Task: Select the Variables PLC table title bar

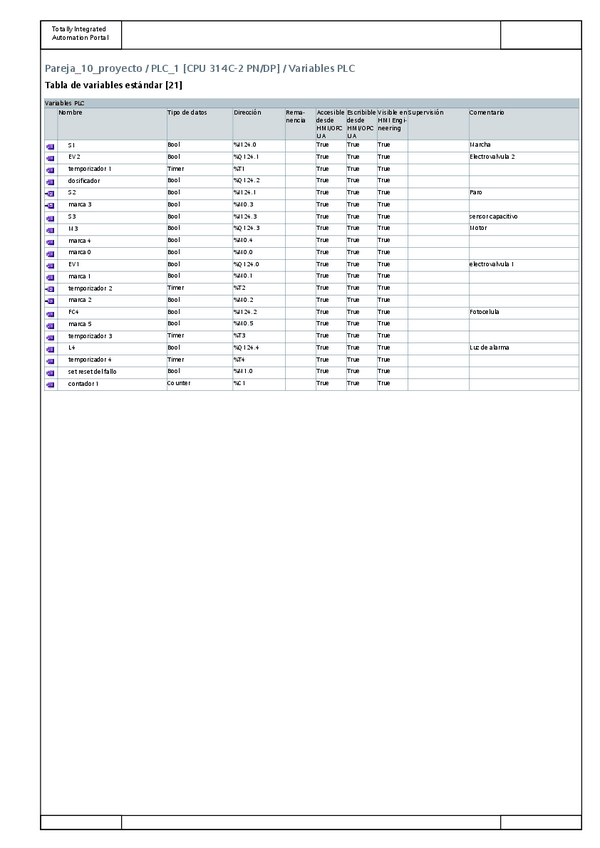Action: pos(312,103)
